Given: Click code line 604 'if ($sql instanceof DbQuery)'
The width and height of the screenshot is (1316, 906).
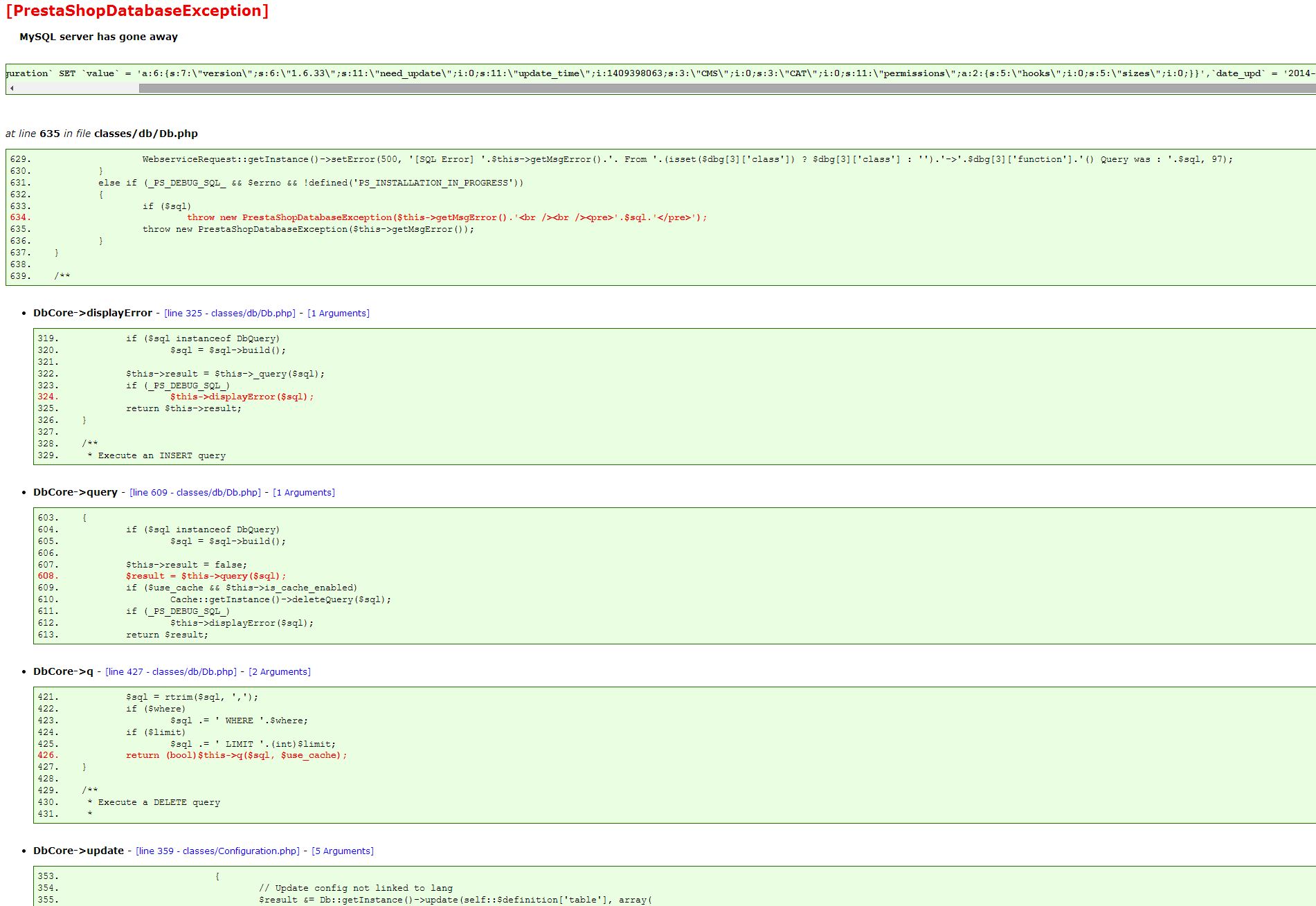Looking at the screenshot, I should [x=203, y=529].
